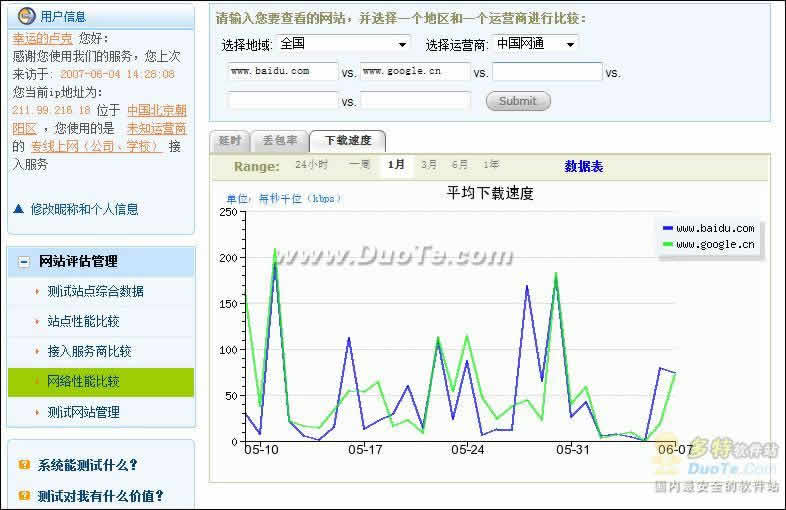Image resolution: width=786 pixels, height=510 pixels.
Task: Open 接入服务商比较 menu item
Action: (89, 352)
